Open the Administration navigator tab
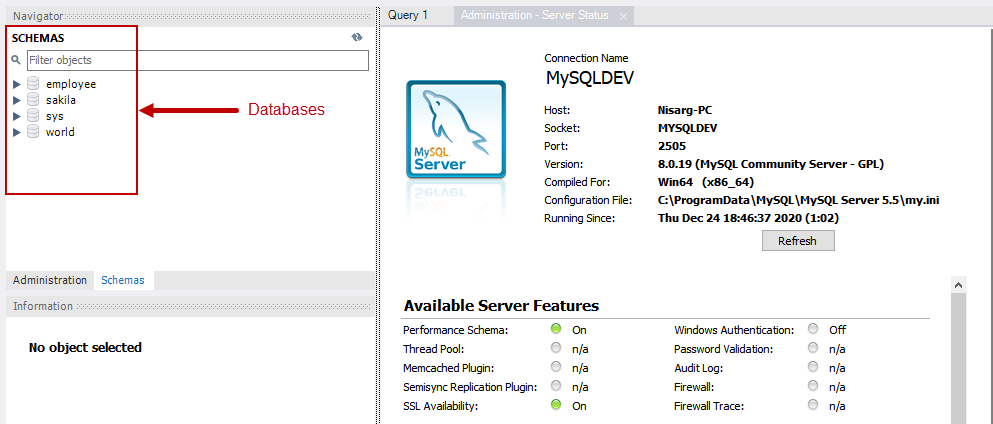 [x=50, y=280]
